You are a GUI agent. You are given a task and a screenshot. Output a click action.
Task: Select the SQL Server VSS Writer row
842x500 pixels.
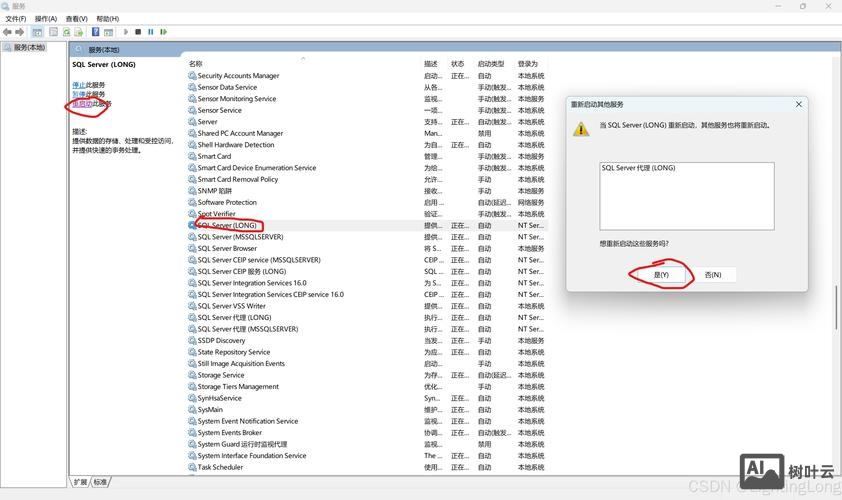[367, 306]
